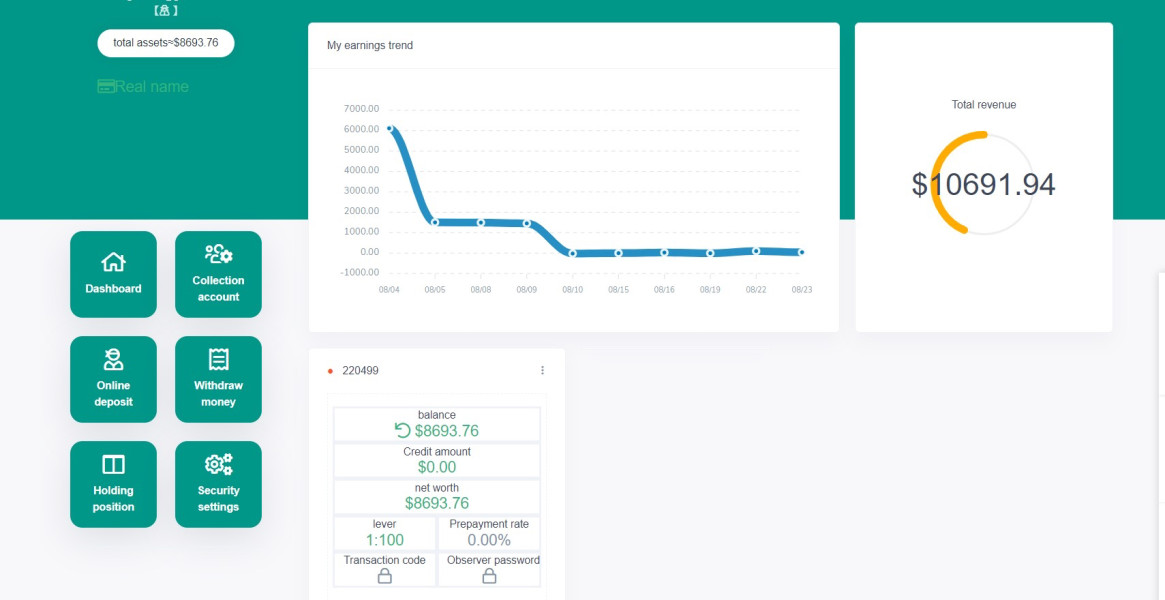Click the account number 220499 label

(x=360, y=371)
